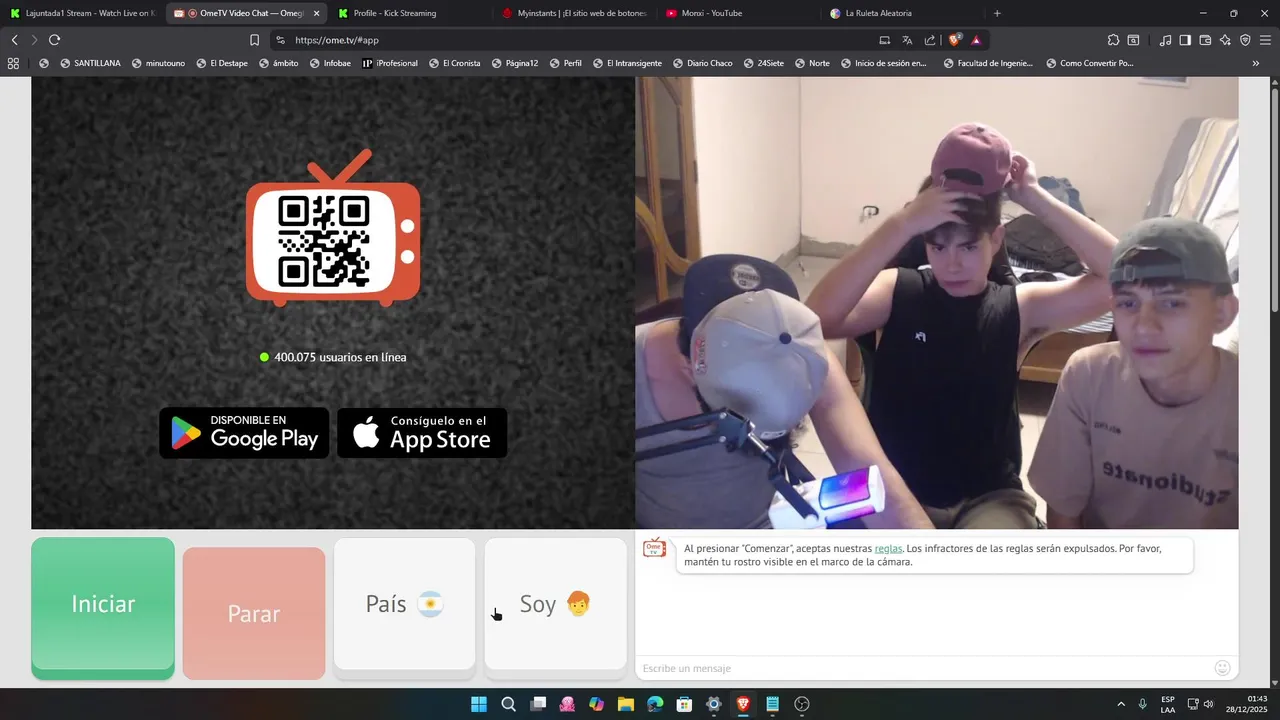Viewport: 1280px width, 720px height.
Task: Toggle the browser sidebar panel icon
Action: point(1185,40)
